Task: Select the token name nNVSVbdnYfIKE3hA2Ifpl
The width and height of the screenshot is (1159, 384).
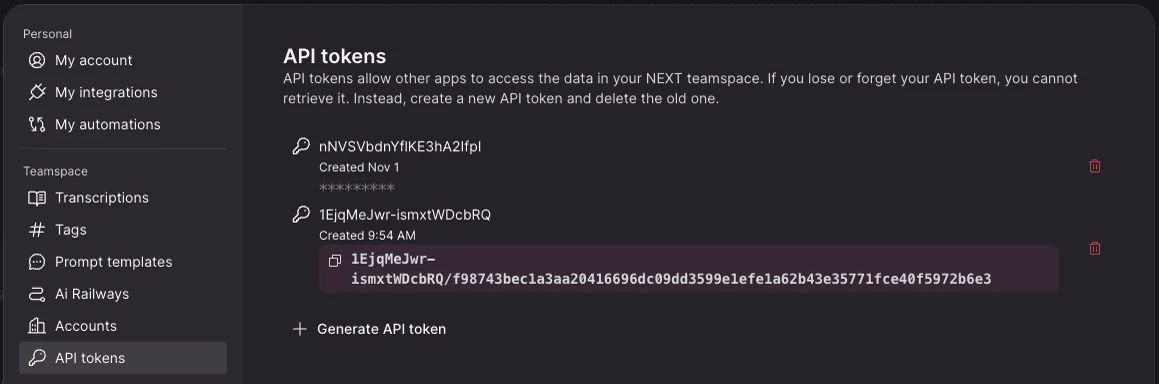Action: point(400,147)
